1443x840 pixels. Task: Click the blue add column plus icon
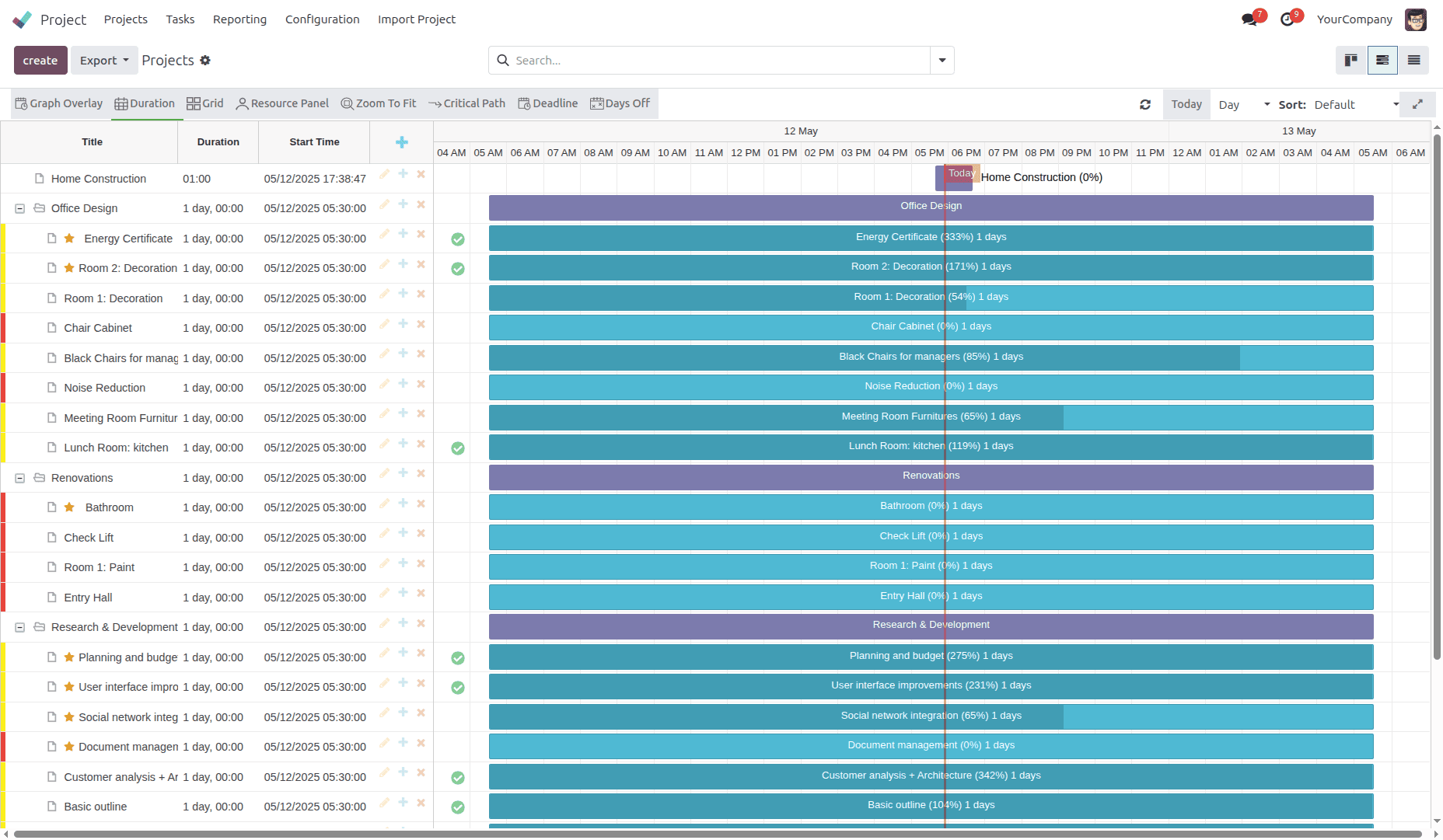pos(401,142)
